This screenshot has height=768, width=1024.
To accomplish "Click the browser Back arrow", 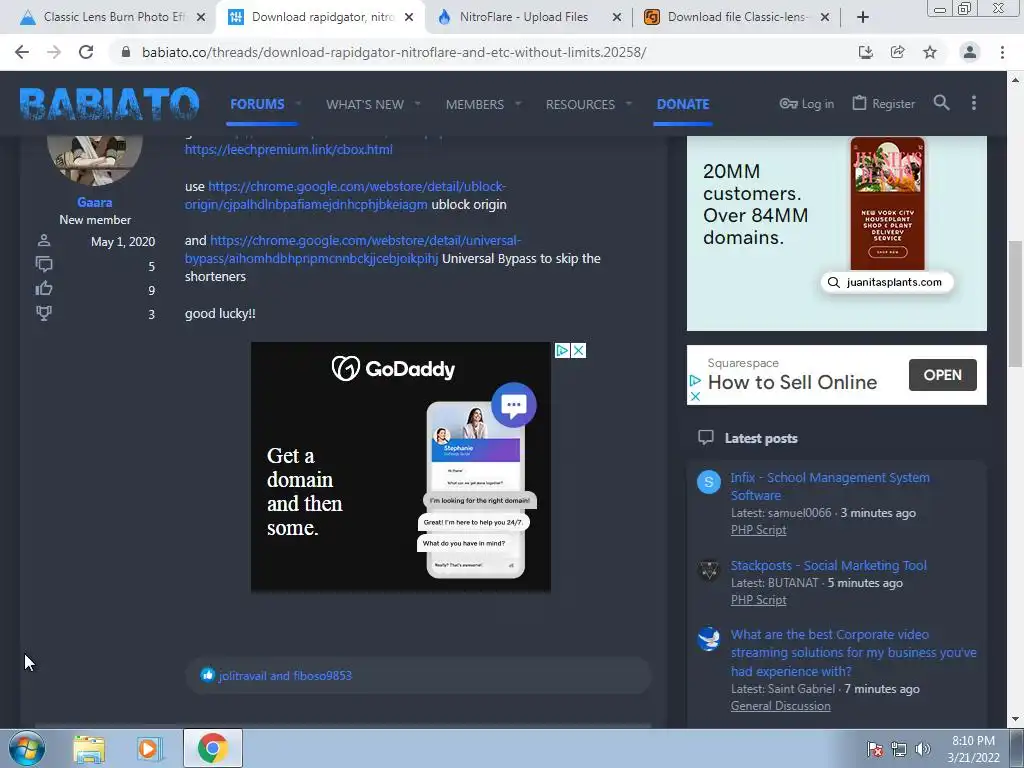I will [22, 52].
